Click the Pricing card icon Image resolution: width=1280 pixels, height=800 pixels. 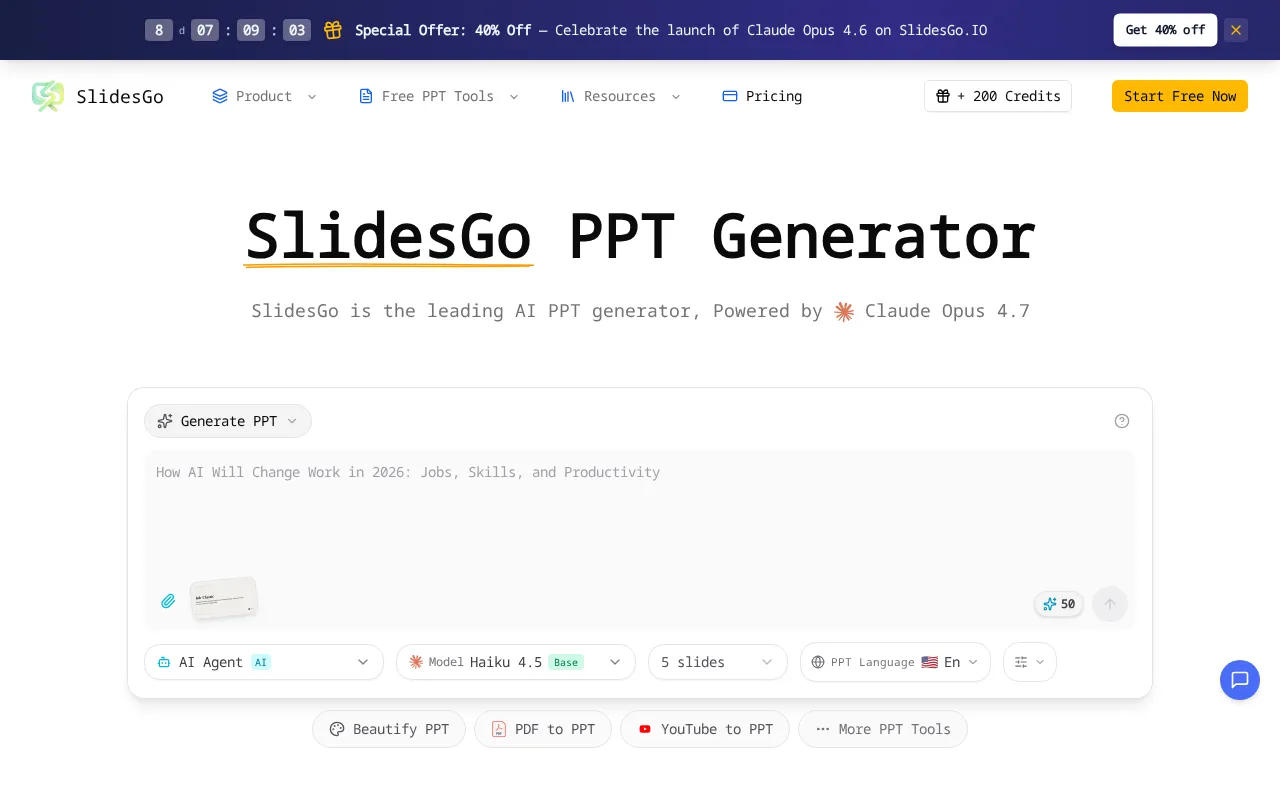click(x=730, y=96)
